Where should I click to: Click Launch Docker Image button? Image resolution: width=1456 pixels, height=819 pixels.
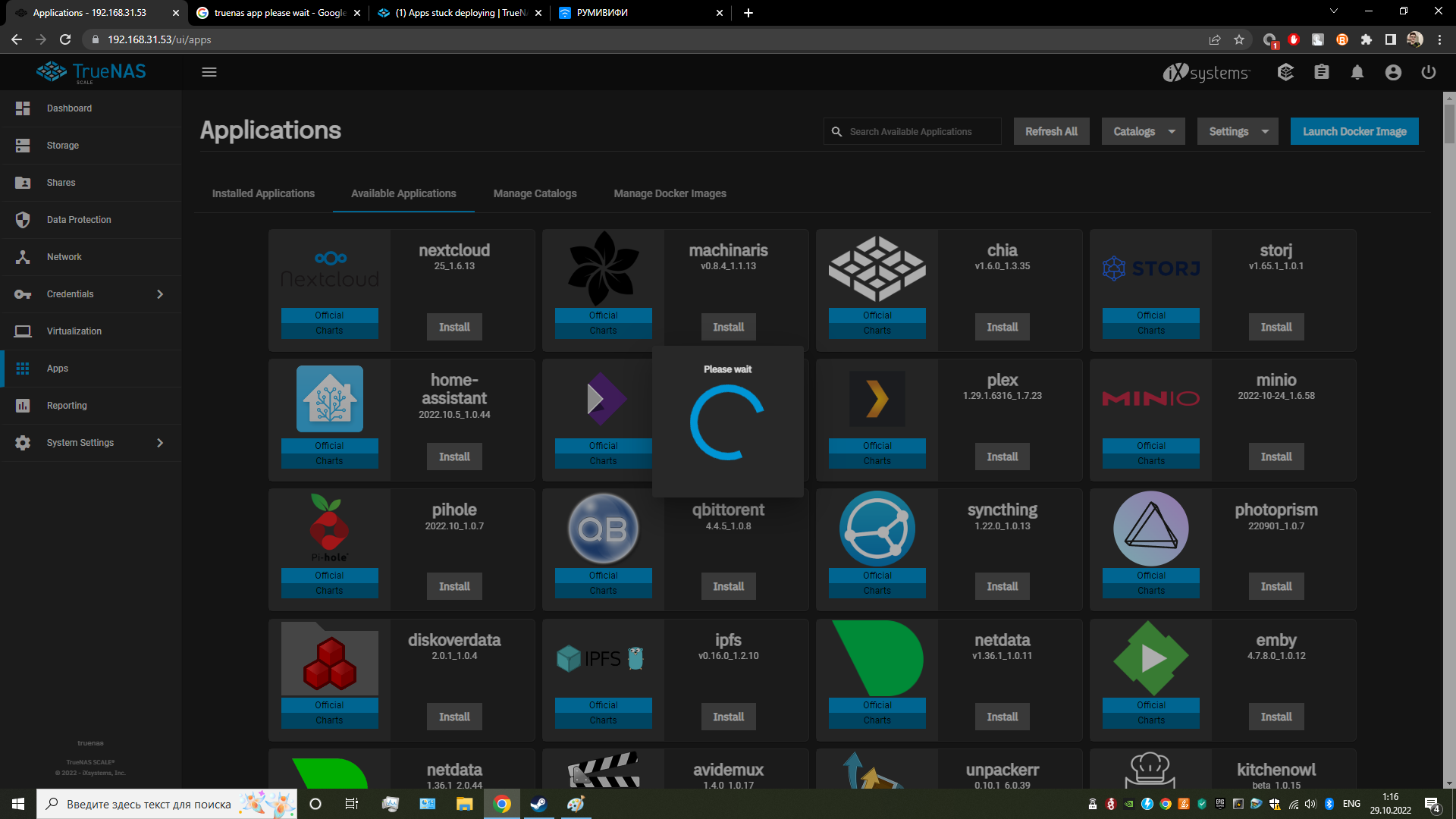(1354, 131)
